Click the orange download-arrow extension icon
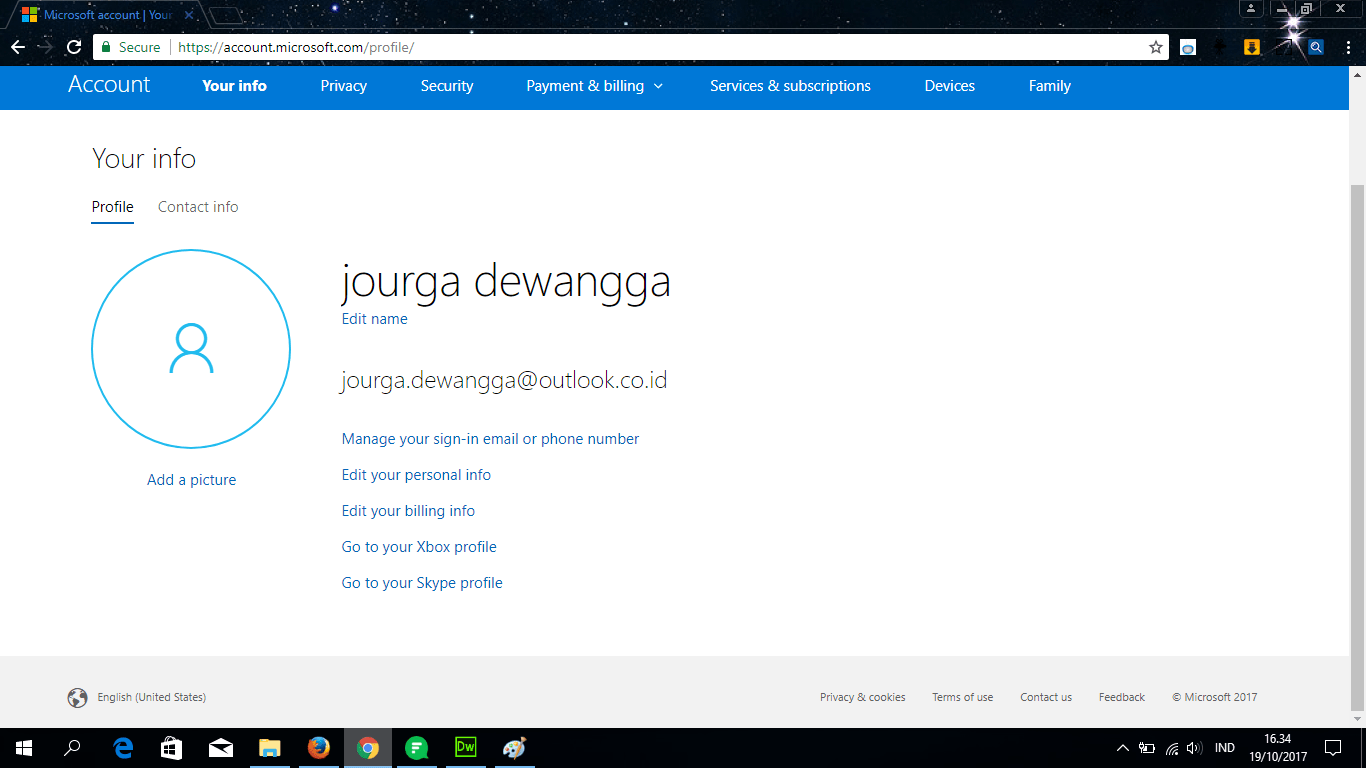This screenshot has width=1366, height=768. (x=1251, y=47)
